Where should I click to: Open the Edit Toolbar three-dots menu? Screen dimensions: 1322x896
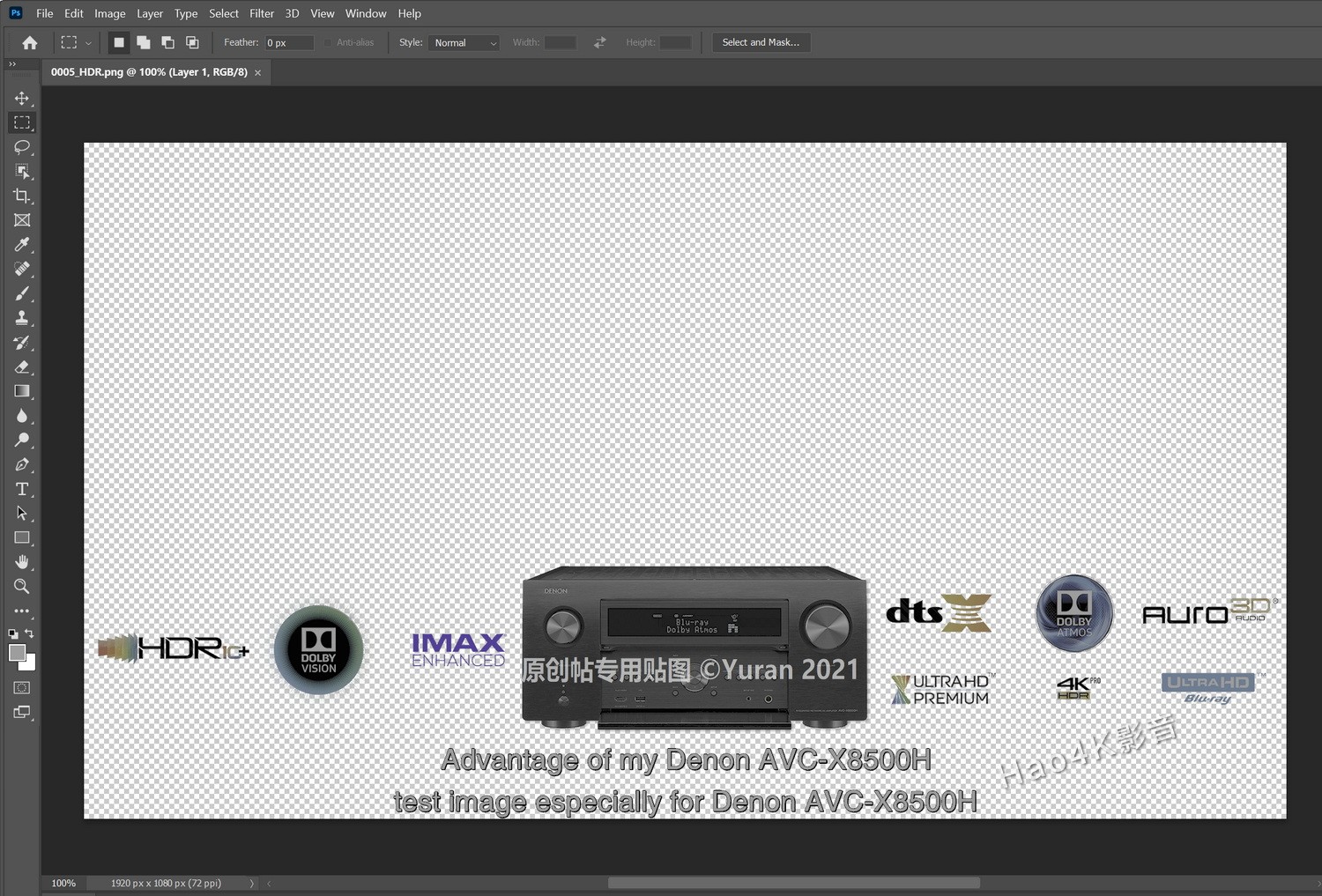22,611
